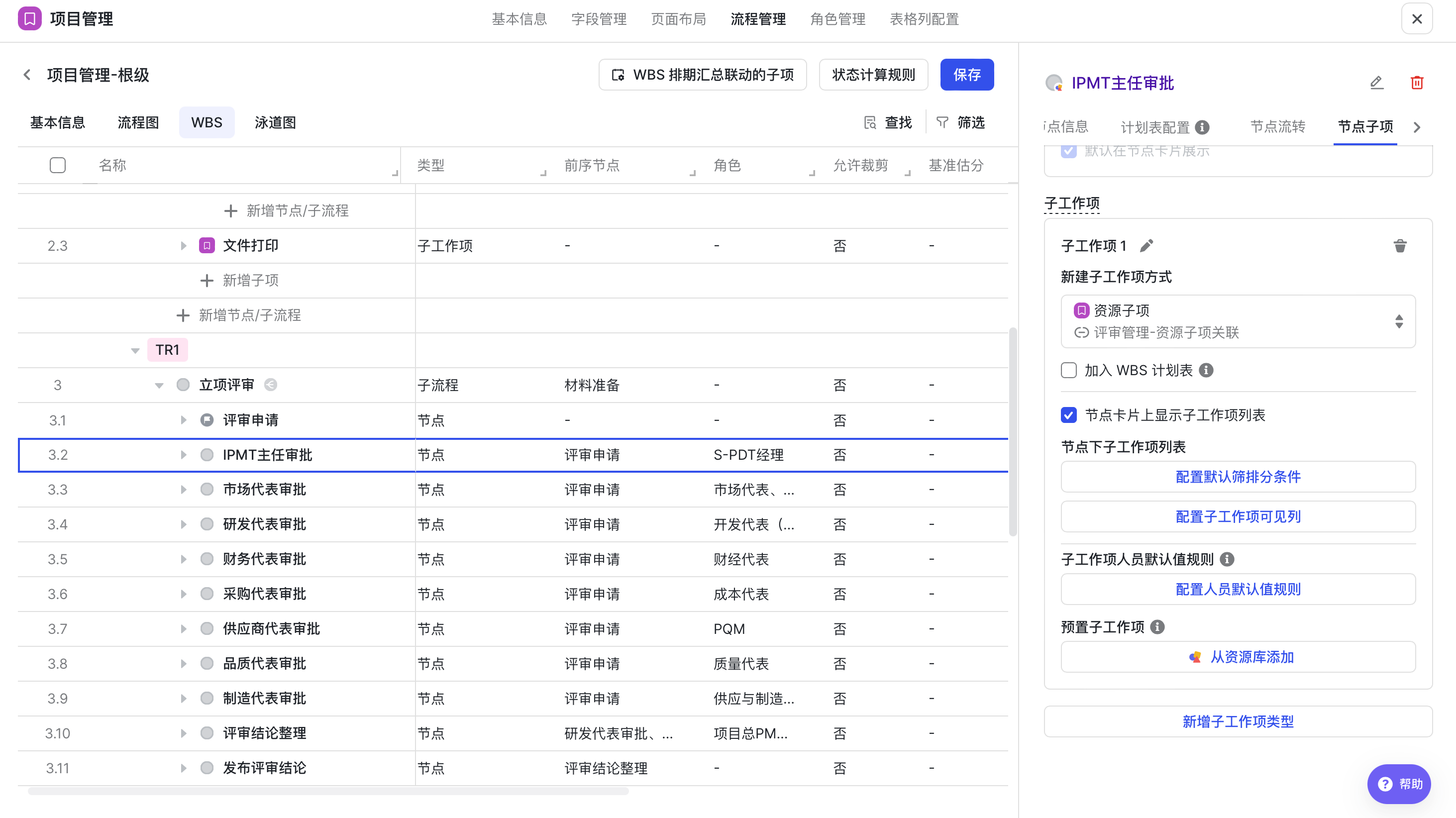Viewport: 1456px width, 818px height.
Task: Click the status circle of 市场代表审批
Action: [207, 490]
